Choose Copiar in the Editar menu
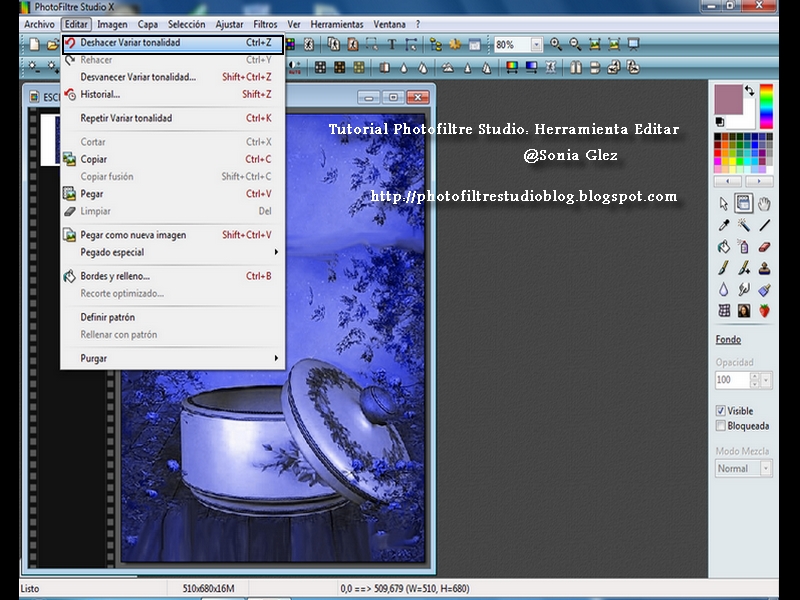Viewport: 800px width, 600px height. (172, 159)
